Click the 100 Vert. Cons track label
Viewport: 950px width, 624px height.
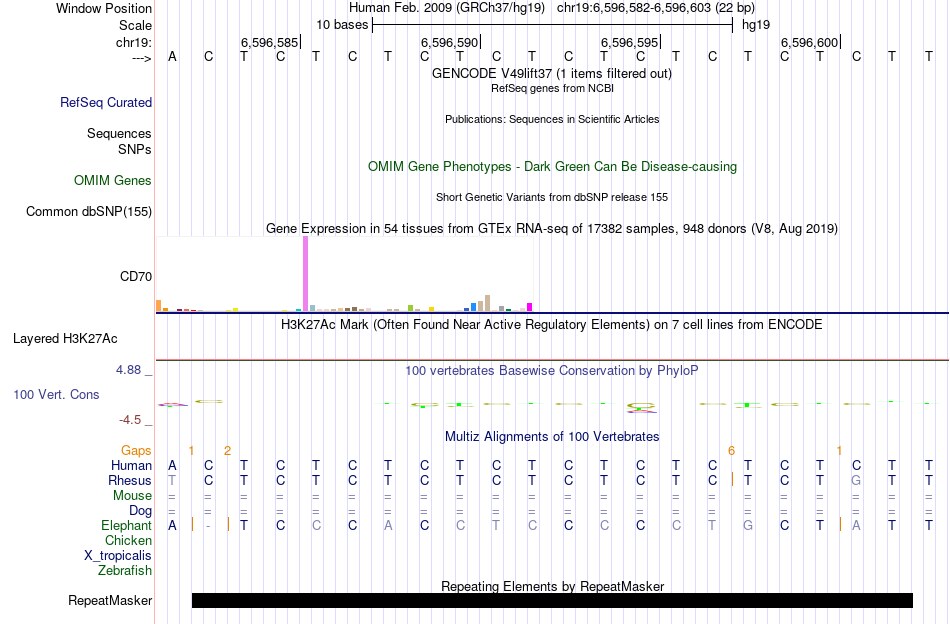click(56, 394)
